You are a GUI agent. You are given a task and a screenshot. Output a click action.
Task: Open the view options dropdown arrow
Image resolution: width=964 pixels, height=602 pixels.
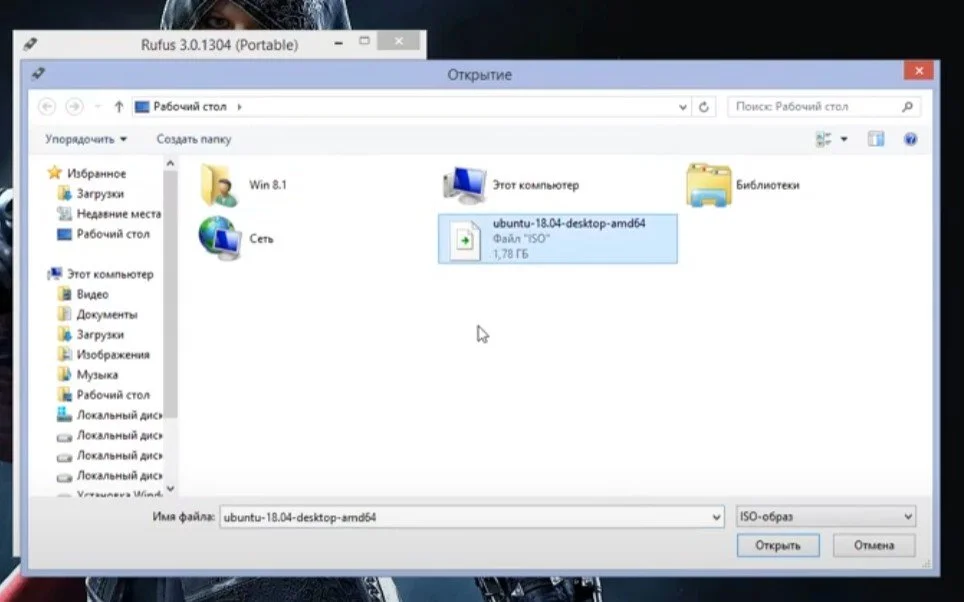(x=844, y=140)
